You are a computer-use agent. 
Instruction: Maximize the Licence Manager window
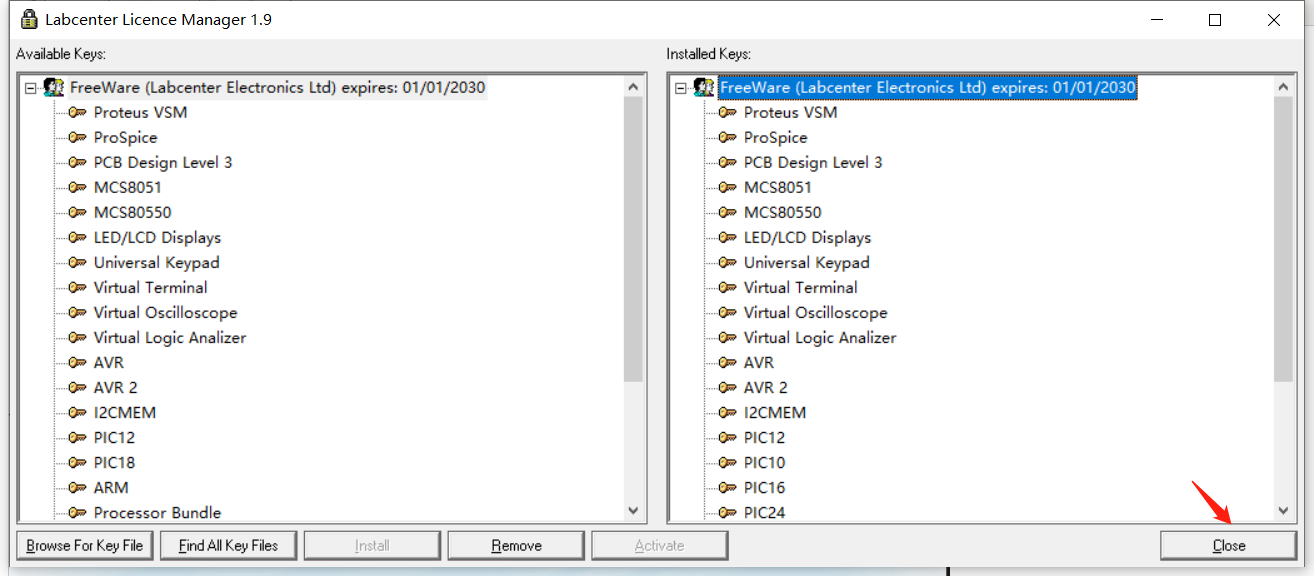point(1215,20)
